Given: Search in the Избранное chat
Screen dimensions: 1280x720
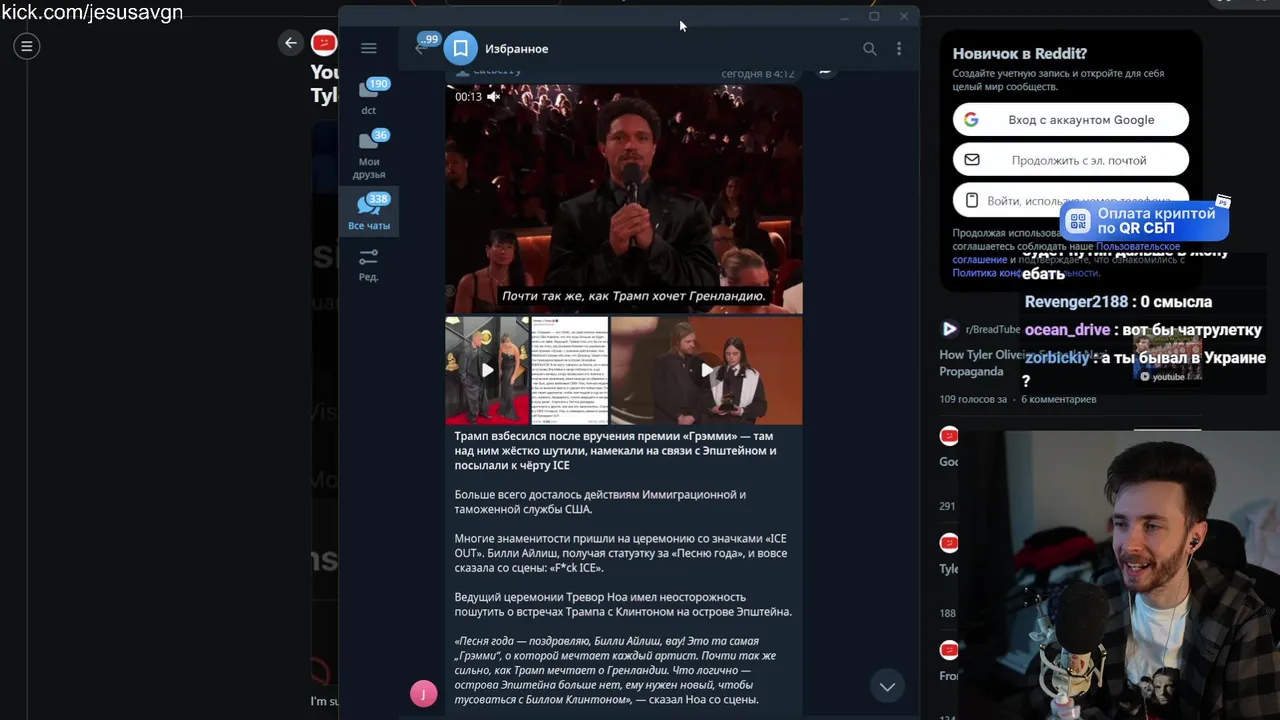Looking at the screenshot, I should pyautogui.click(x=869, y=48).
